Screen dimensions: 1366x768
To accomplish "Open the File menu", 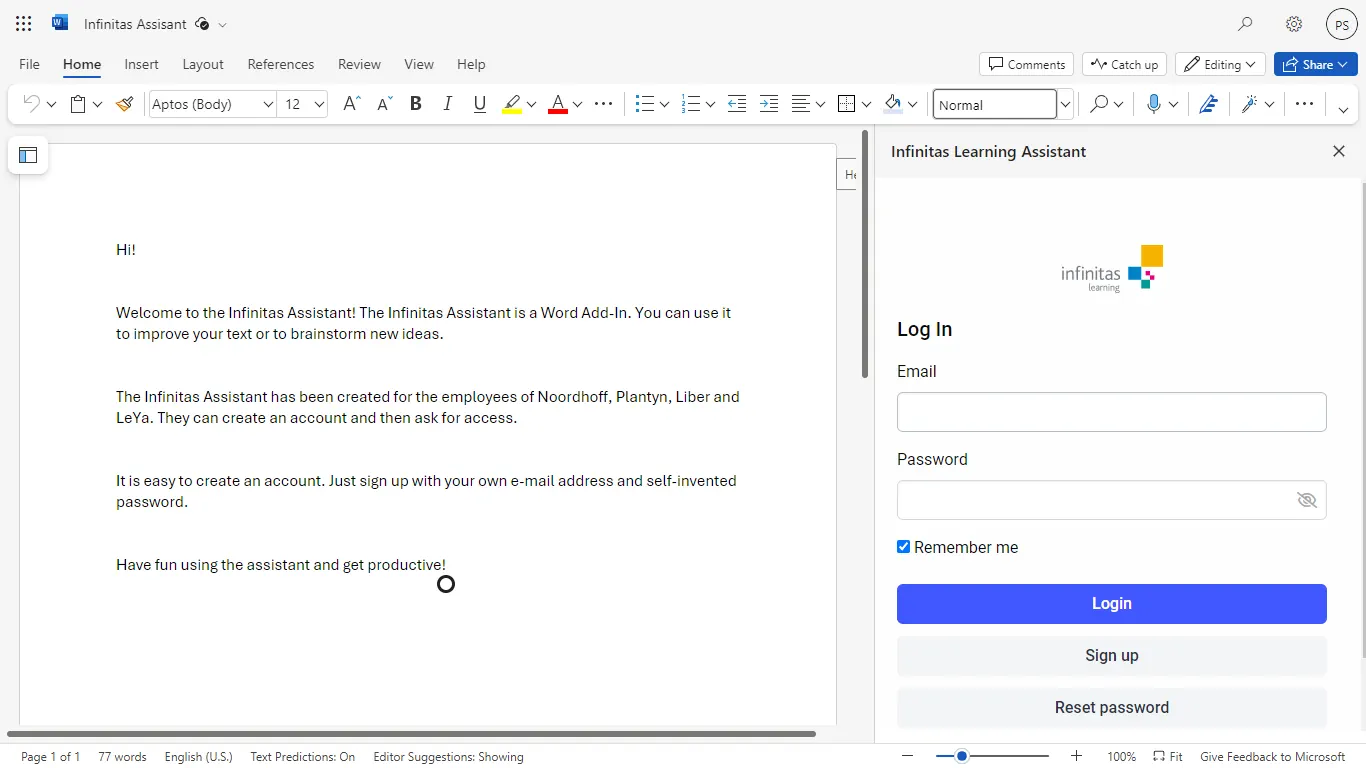I will tap(30, 64).
